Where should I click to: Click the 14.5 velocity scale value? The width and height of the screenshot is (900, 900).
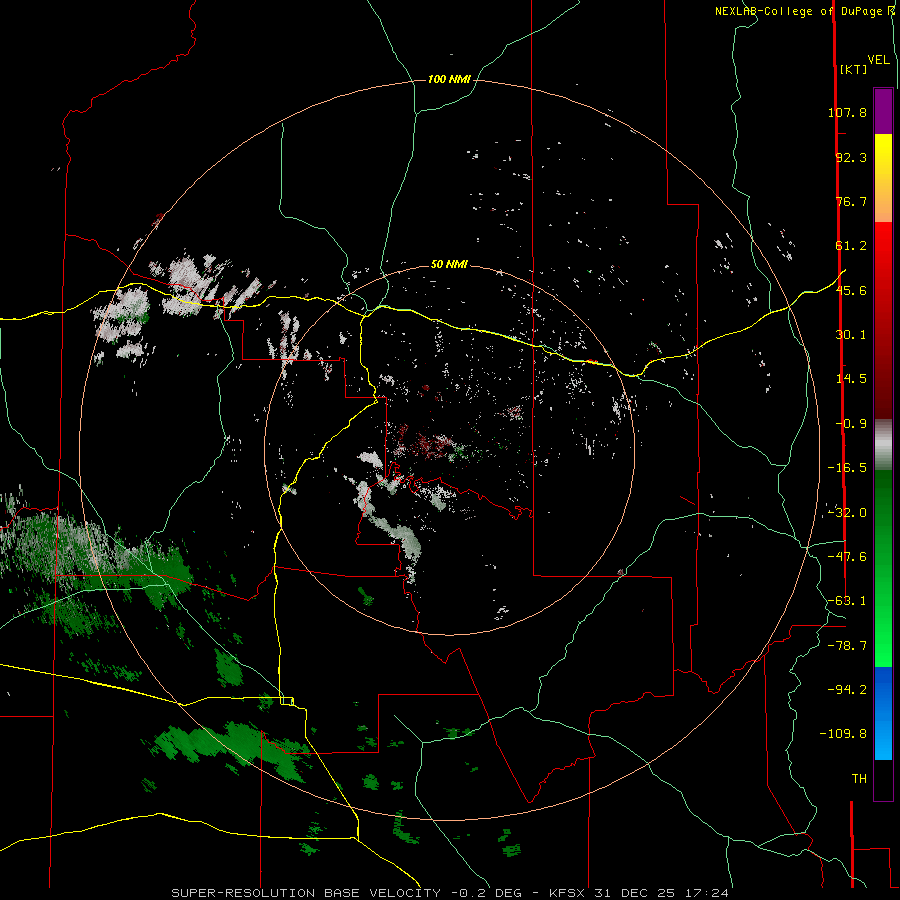click(x=851, y=379)
